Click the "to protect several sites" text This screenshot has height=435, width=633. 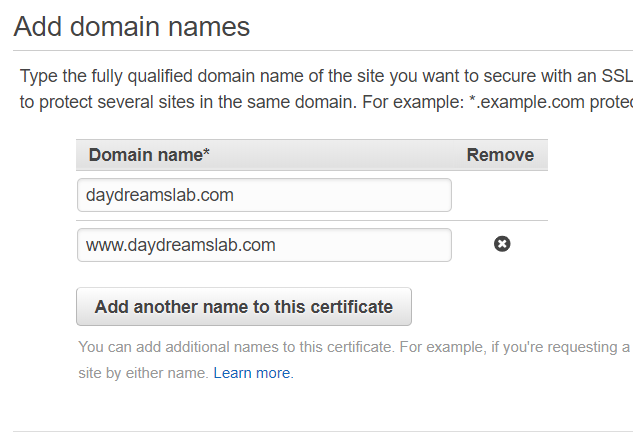[110, 102]
